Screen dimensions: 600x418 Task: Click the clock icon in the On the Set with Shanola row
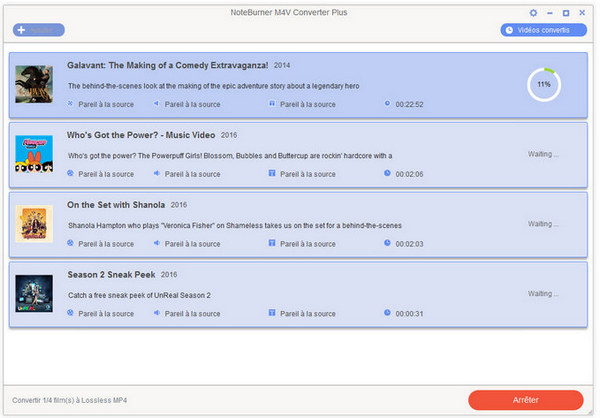(x=387, y=243)
